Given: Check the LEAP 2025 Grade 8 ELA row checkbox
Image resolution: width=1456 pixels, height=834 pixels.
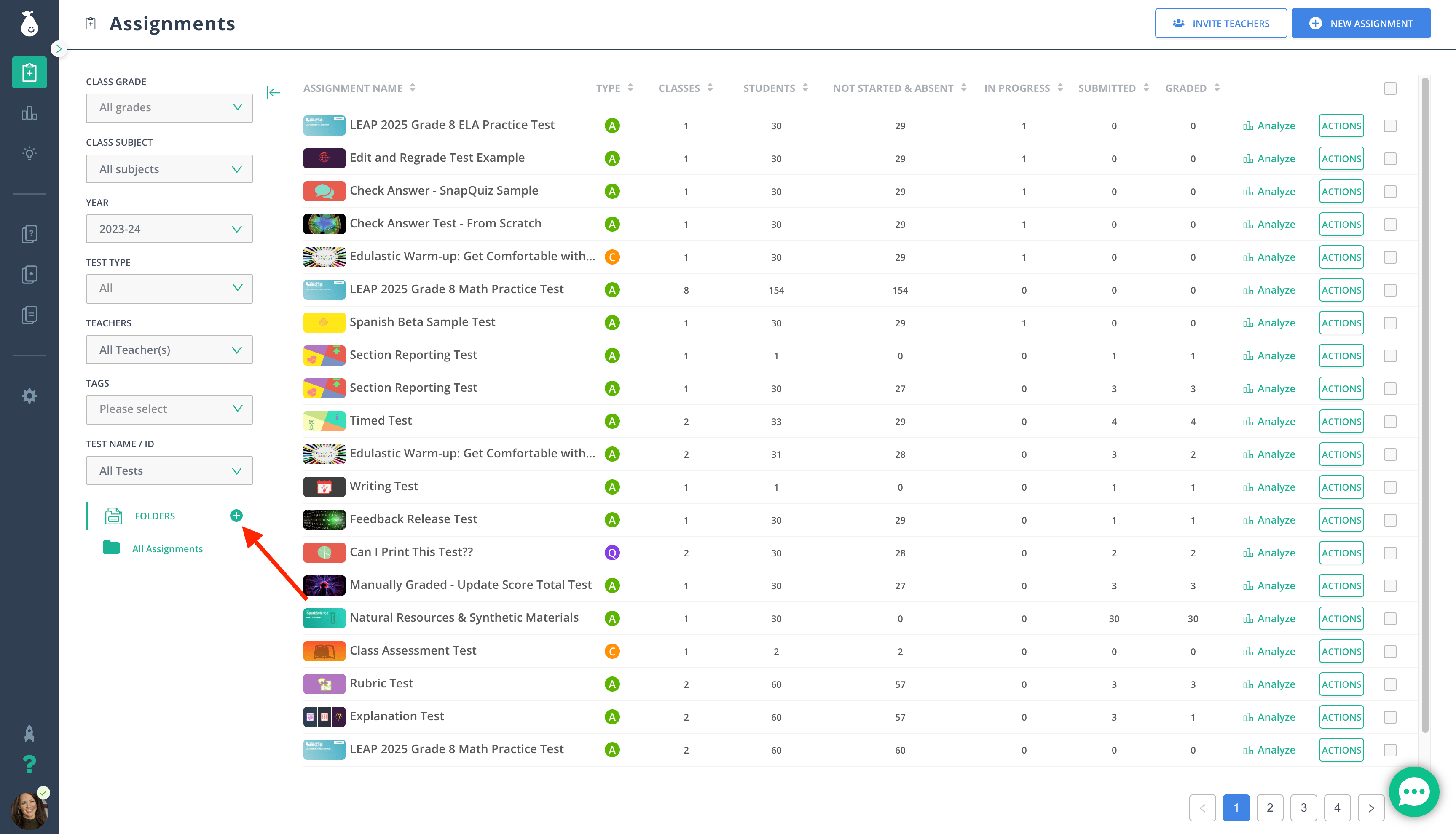Looking at the screenshot, I should [x=1389, y=126].
